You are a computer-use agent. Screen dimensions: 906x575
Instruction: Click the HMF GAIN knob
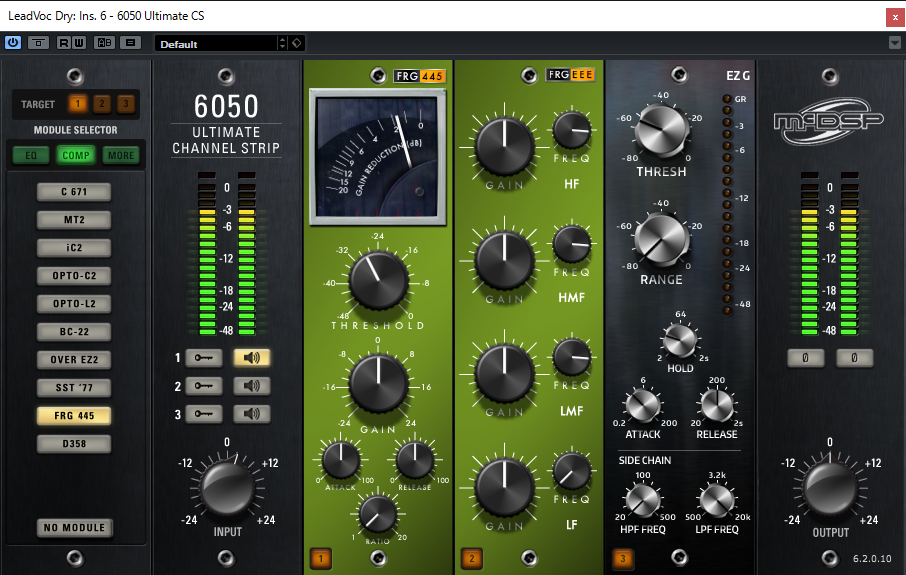(x=504, y=261)
